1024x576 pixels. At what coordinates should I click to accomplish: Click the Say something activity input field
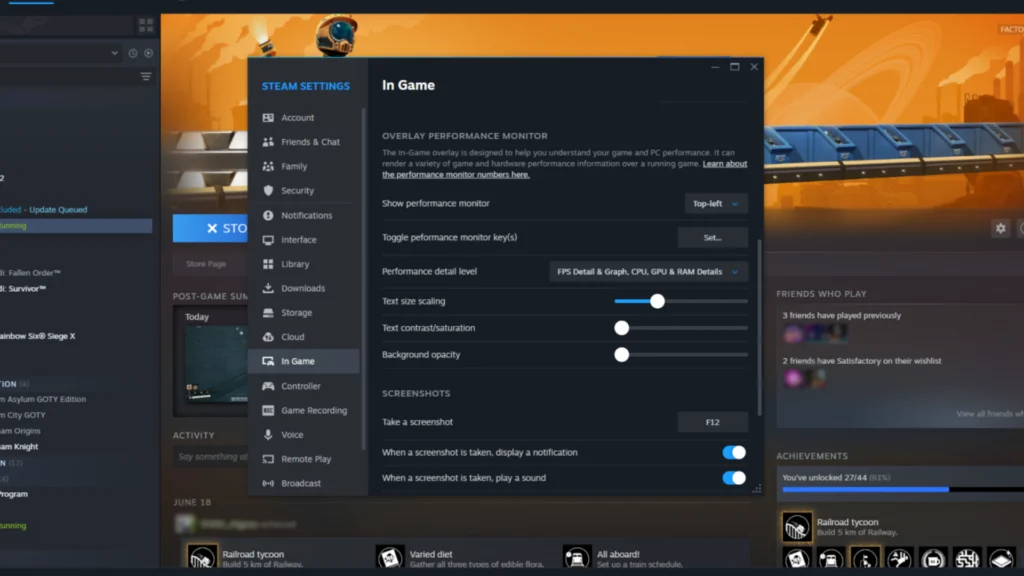coord(210,456)
